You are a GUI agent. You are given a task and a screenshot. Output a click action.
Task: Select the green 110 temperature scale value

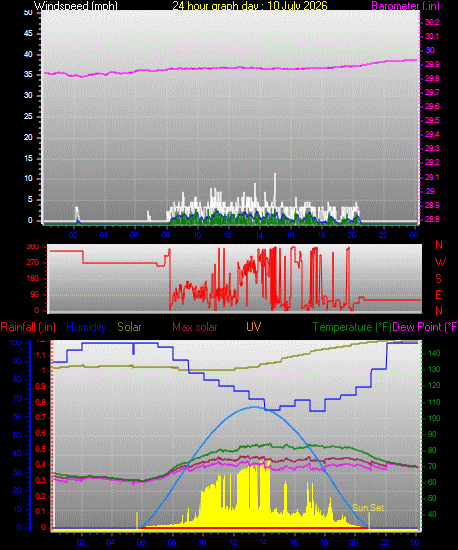(434, 402)
